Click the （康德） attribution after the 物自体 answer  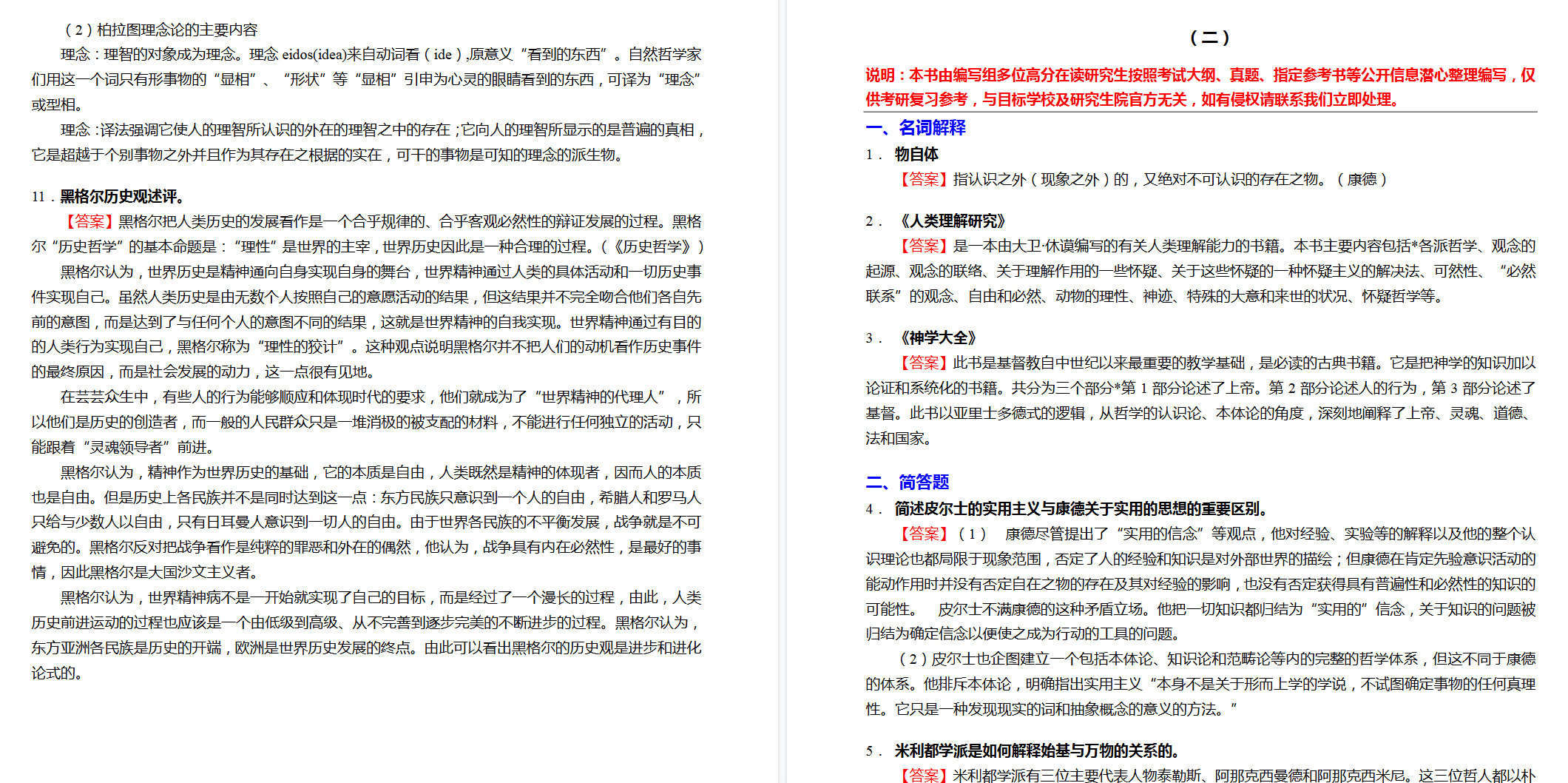pos(1362,180)
